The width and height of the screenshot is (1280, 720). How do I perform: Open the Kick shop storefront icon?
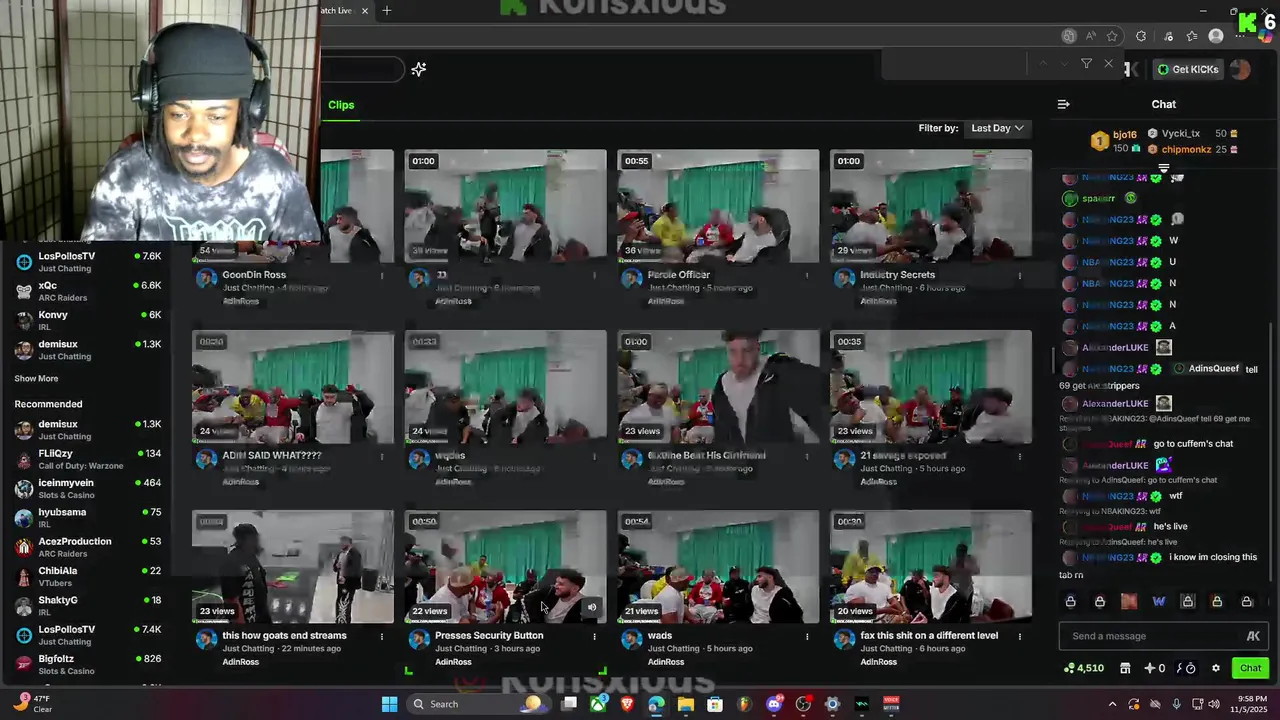coord(1125,668)
